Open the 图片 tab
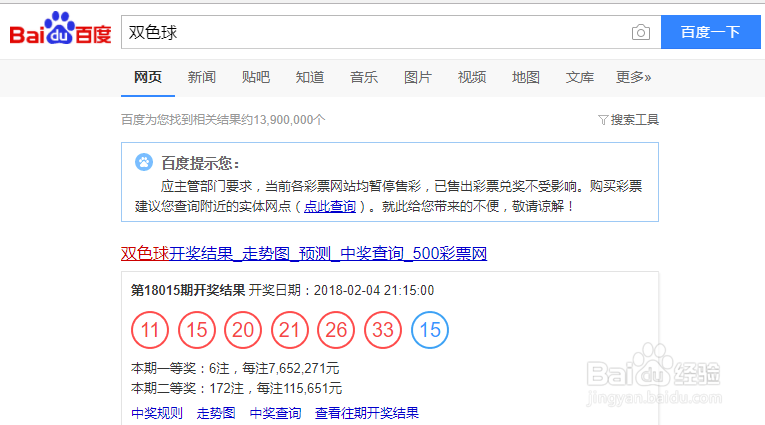 point(418,77)
